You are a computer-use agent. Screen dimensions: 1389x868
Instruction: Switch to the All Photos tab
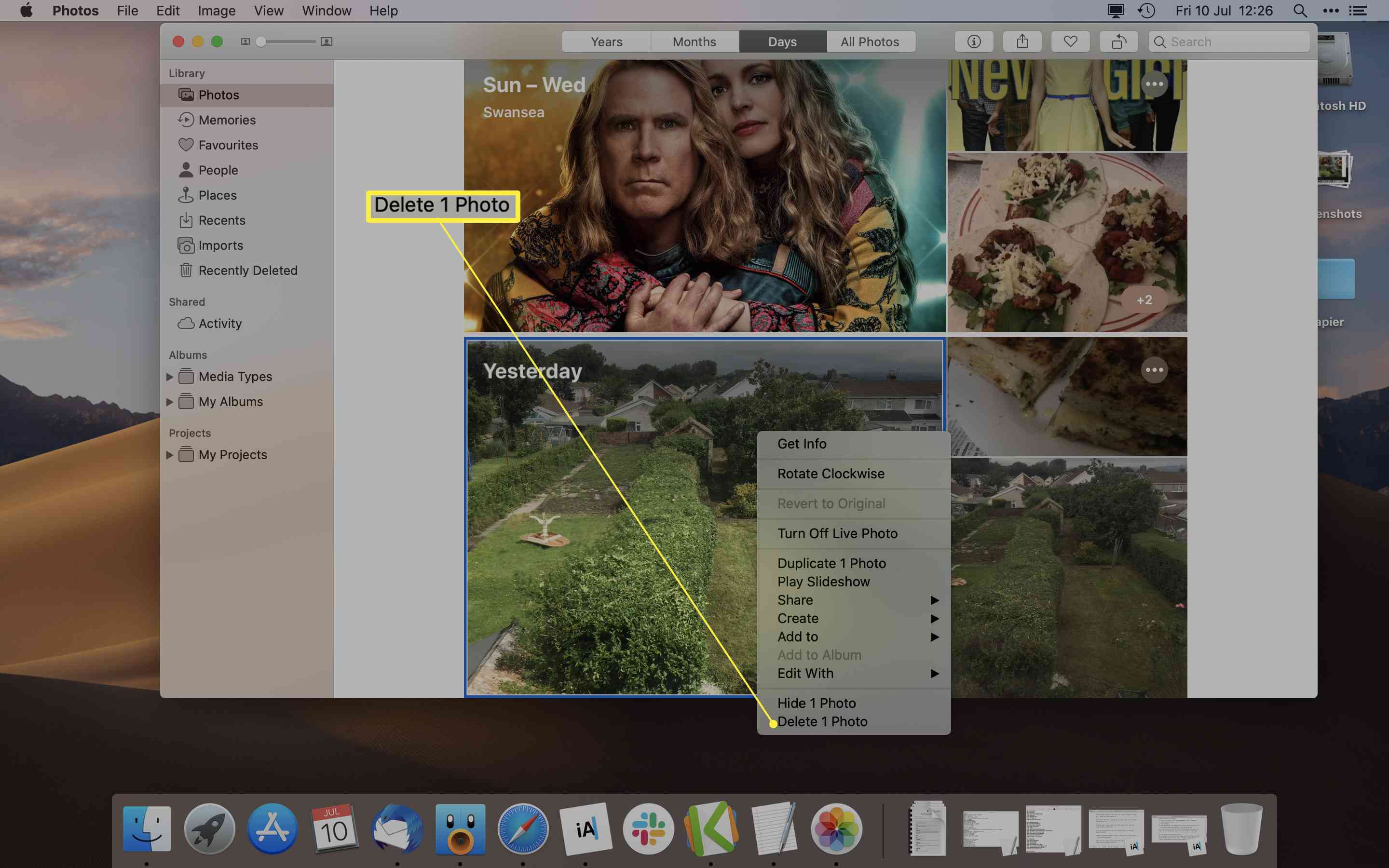pyautogui.click(x=870, y=41)
